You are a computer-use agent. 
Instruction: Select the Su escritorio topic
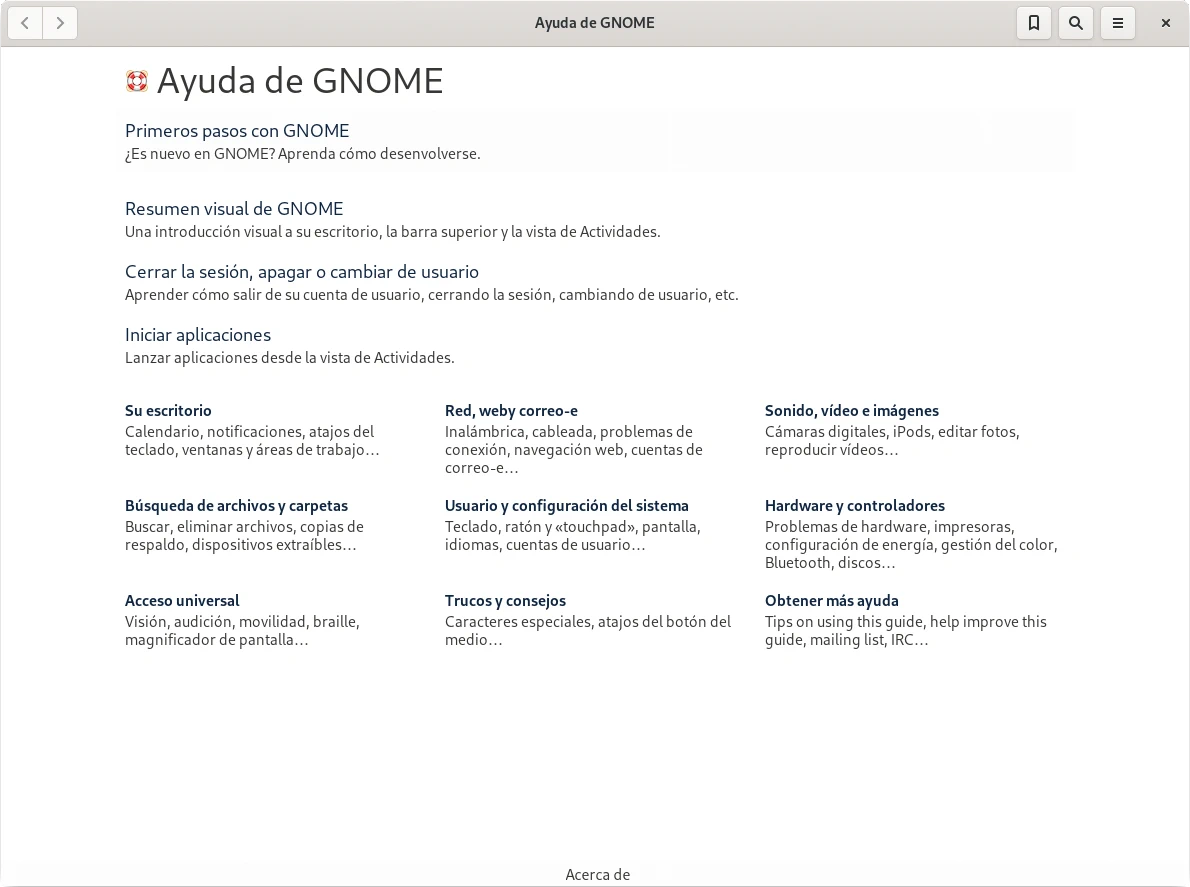pos(168,411)
